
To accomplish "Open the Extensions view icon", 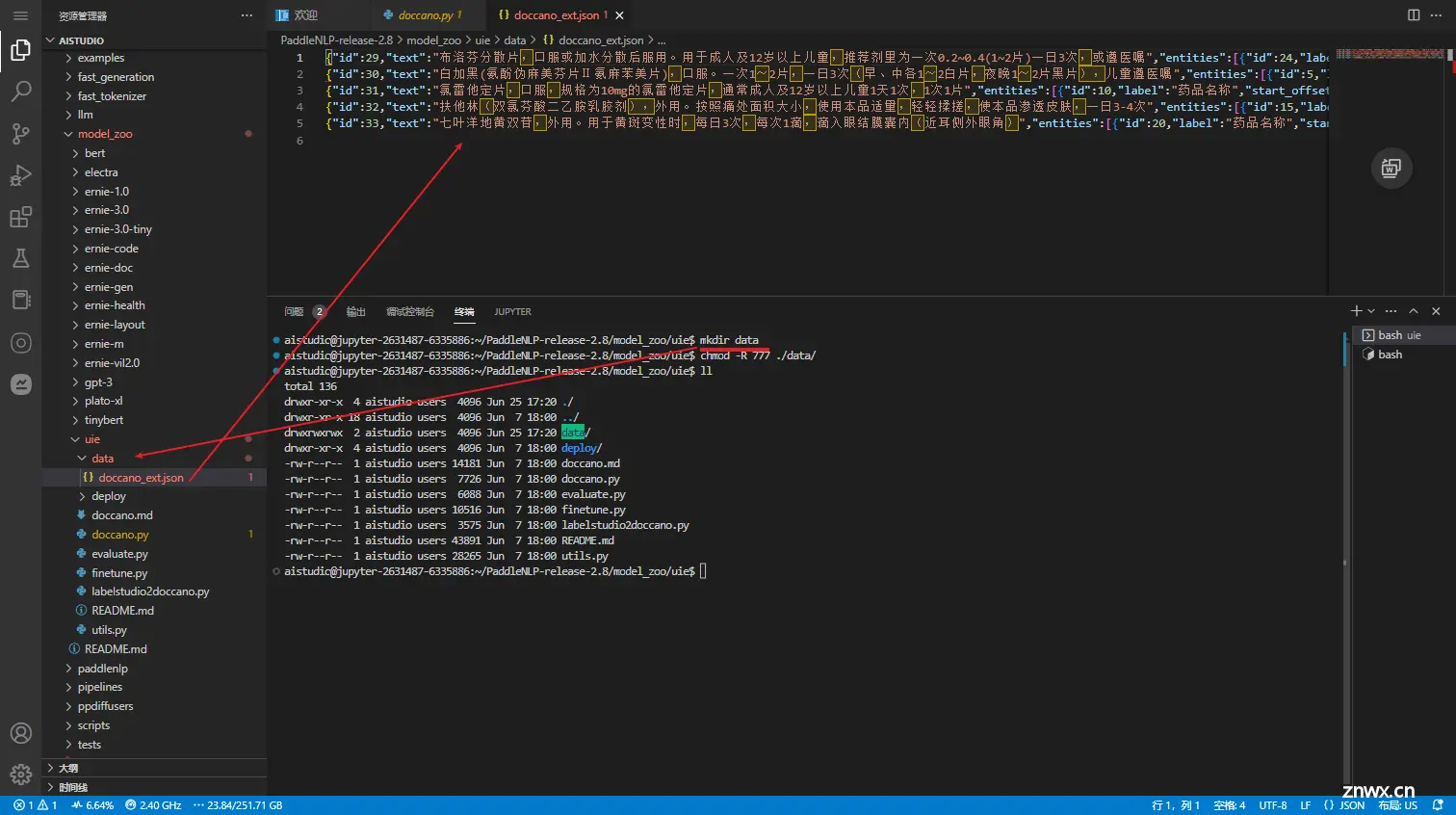I will pyautogui.click(x=20, y=217).
